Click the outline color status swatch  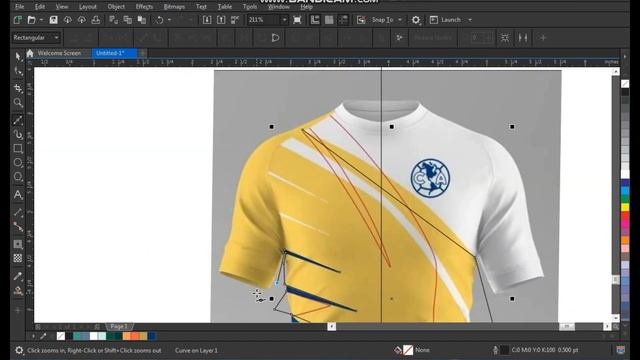[504, 350]
